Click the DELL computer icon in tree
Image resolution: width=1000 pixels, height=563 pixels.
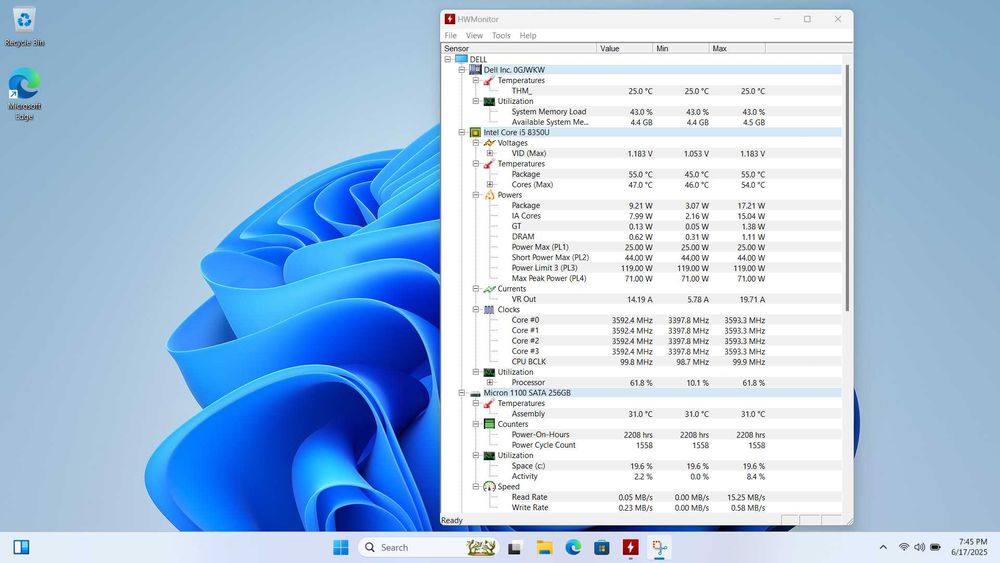pos(461,59)
